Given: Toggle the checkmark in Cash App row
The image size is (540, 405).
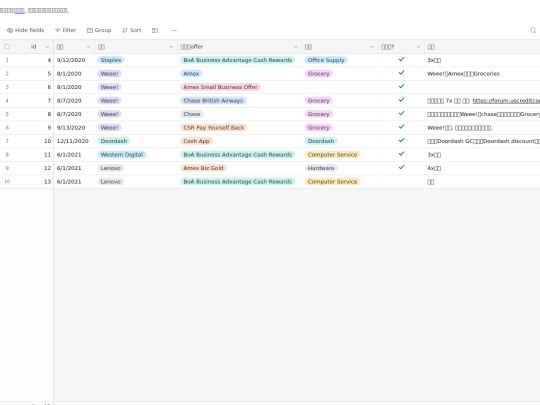Looking at the screenshot, I should pos(401,140).
